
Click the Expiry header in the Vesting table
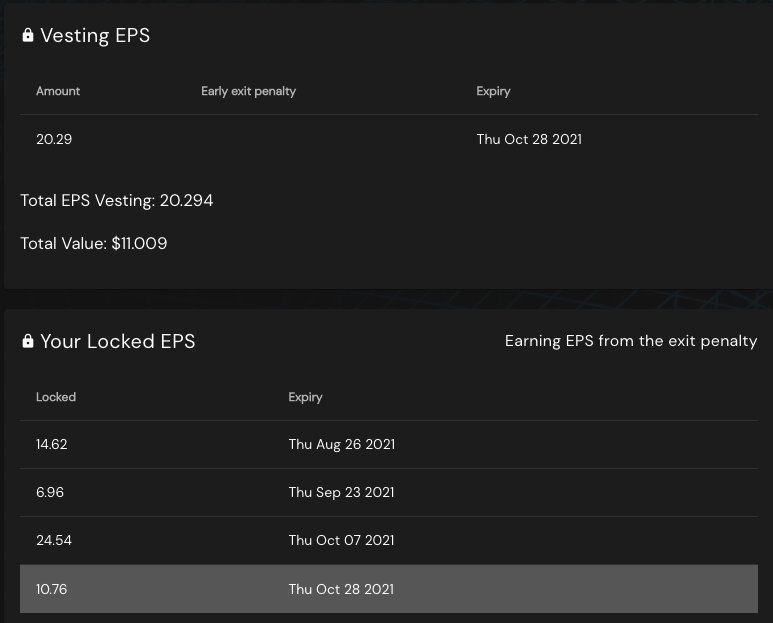493,91
